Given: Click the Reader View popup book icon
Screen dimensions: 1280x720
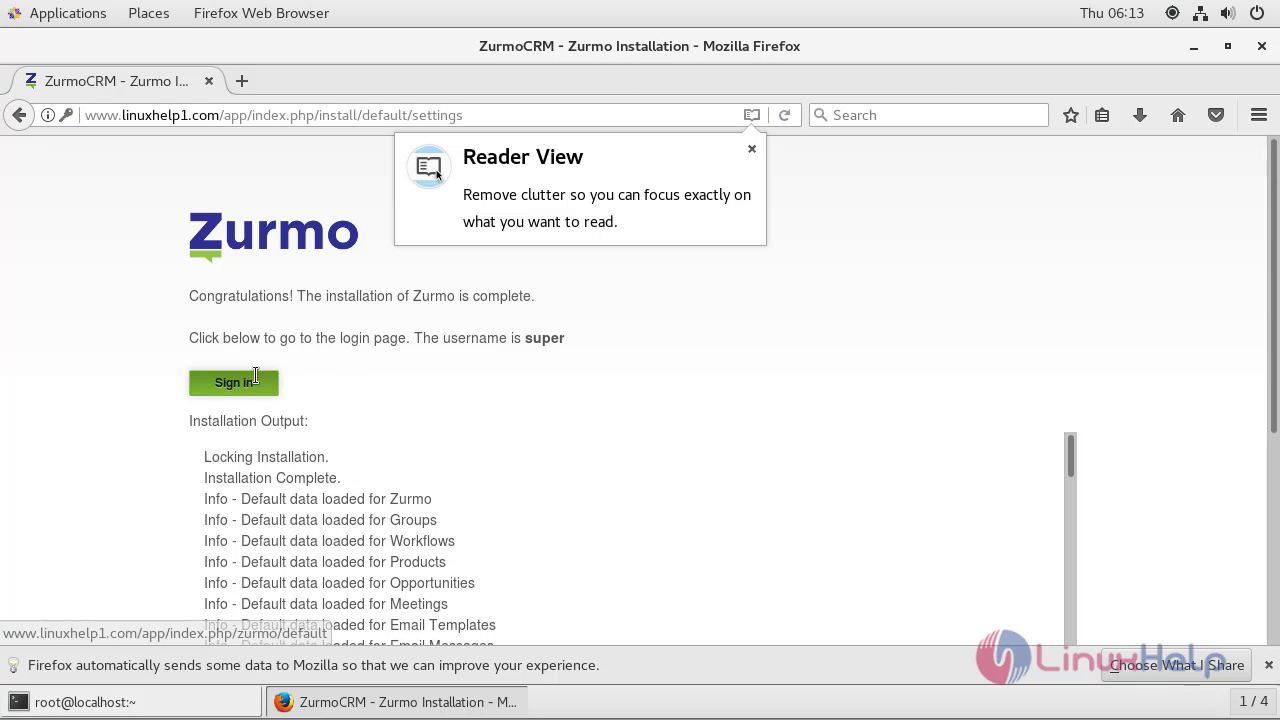Looking at the screenshot, I should (x=428, y=167).
